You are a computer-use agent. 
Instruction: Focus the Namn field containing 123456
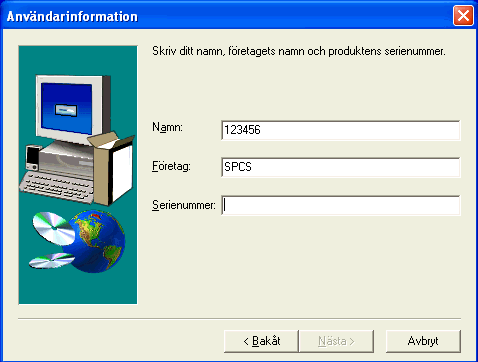(341, 130)
